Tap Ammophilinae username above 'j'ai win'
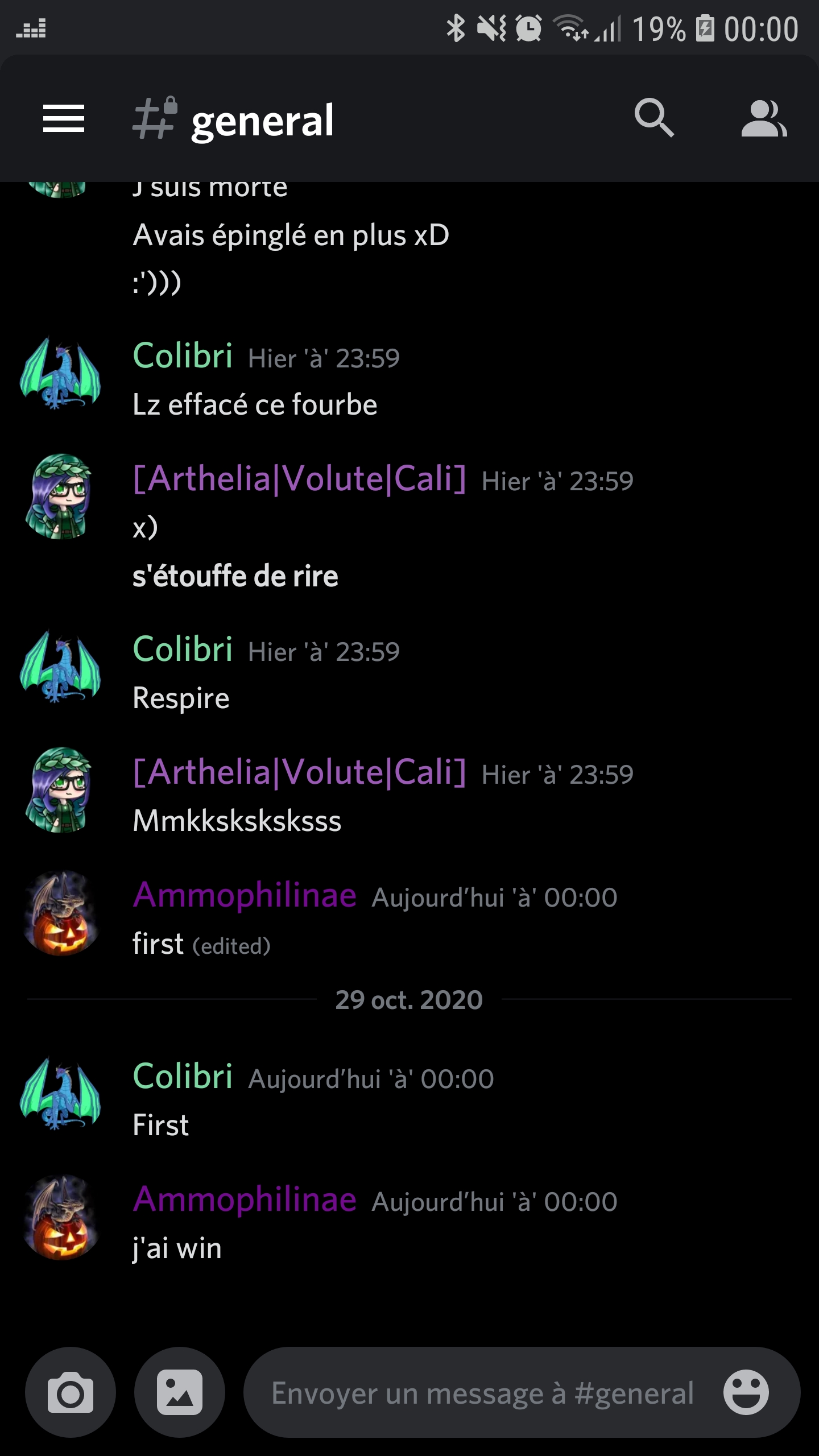819x1456 pixels. [245, 1199]
